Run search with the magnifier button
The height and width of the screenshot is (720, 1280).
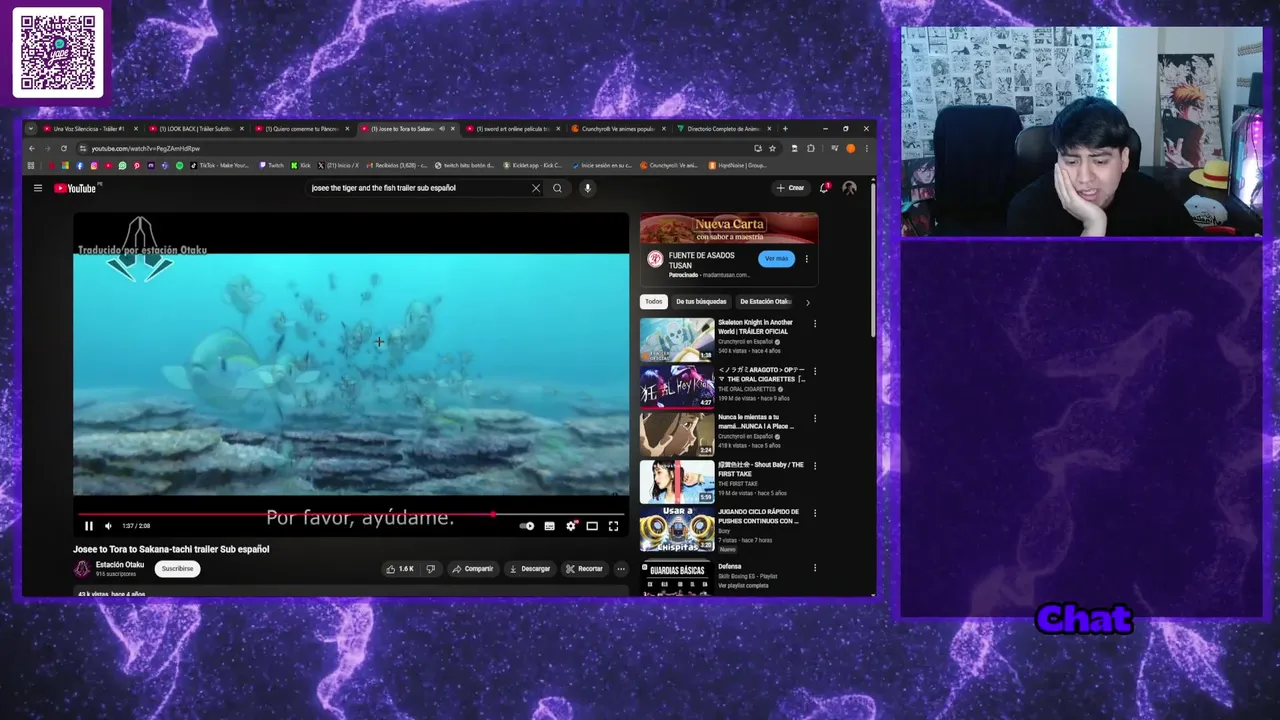(x=558, y=188)
